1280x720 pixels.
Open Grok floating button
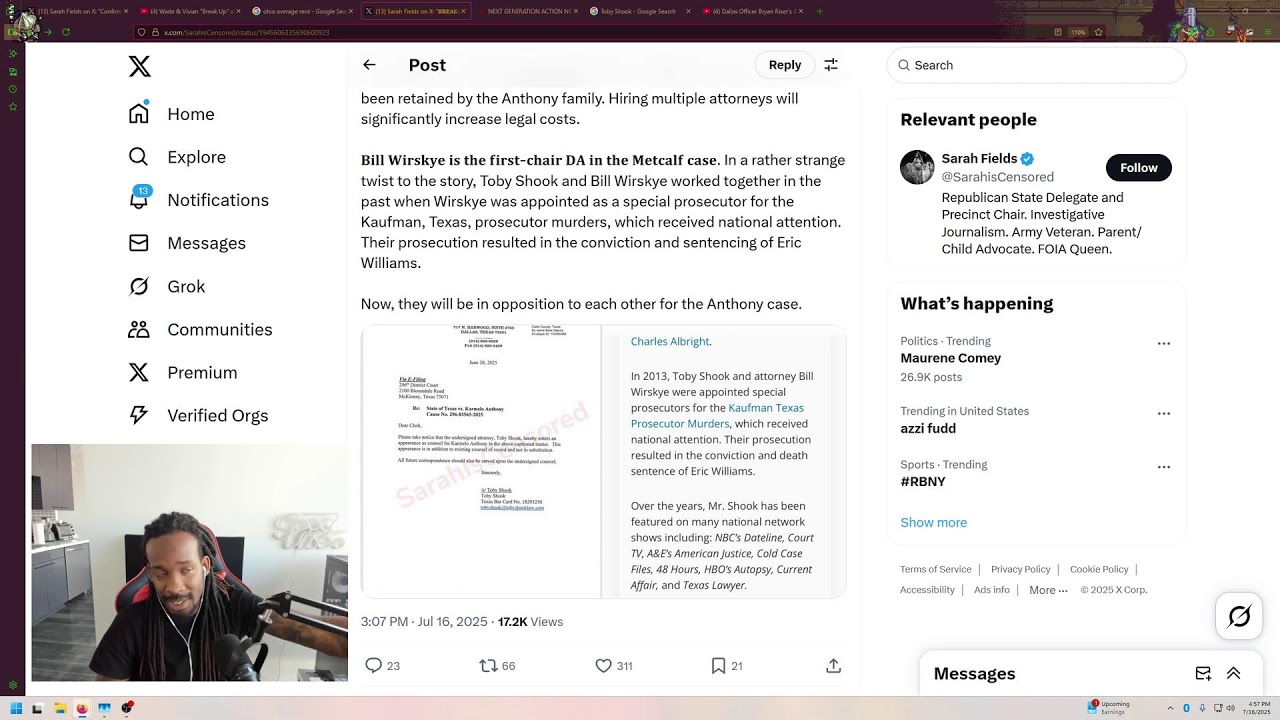(1239, 617)
